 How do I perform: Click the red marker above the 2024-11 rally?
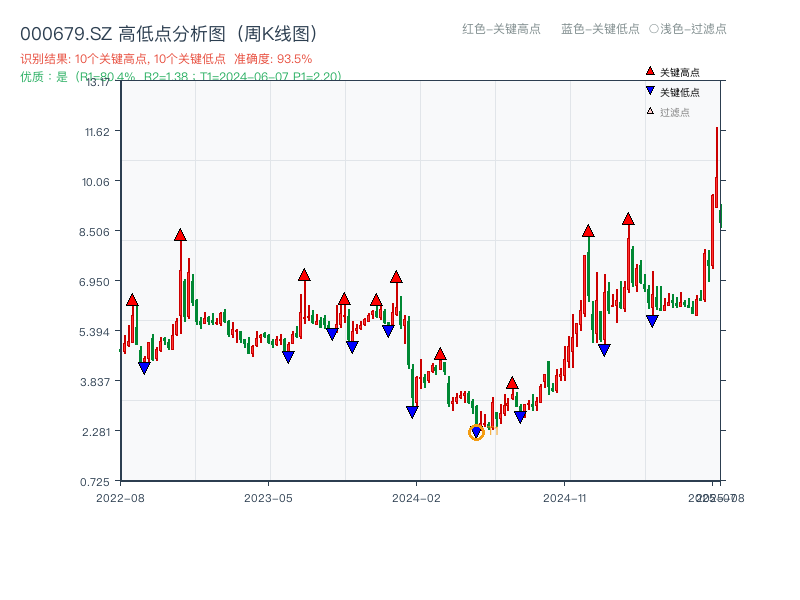click(588, 231)
